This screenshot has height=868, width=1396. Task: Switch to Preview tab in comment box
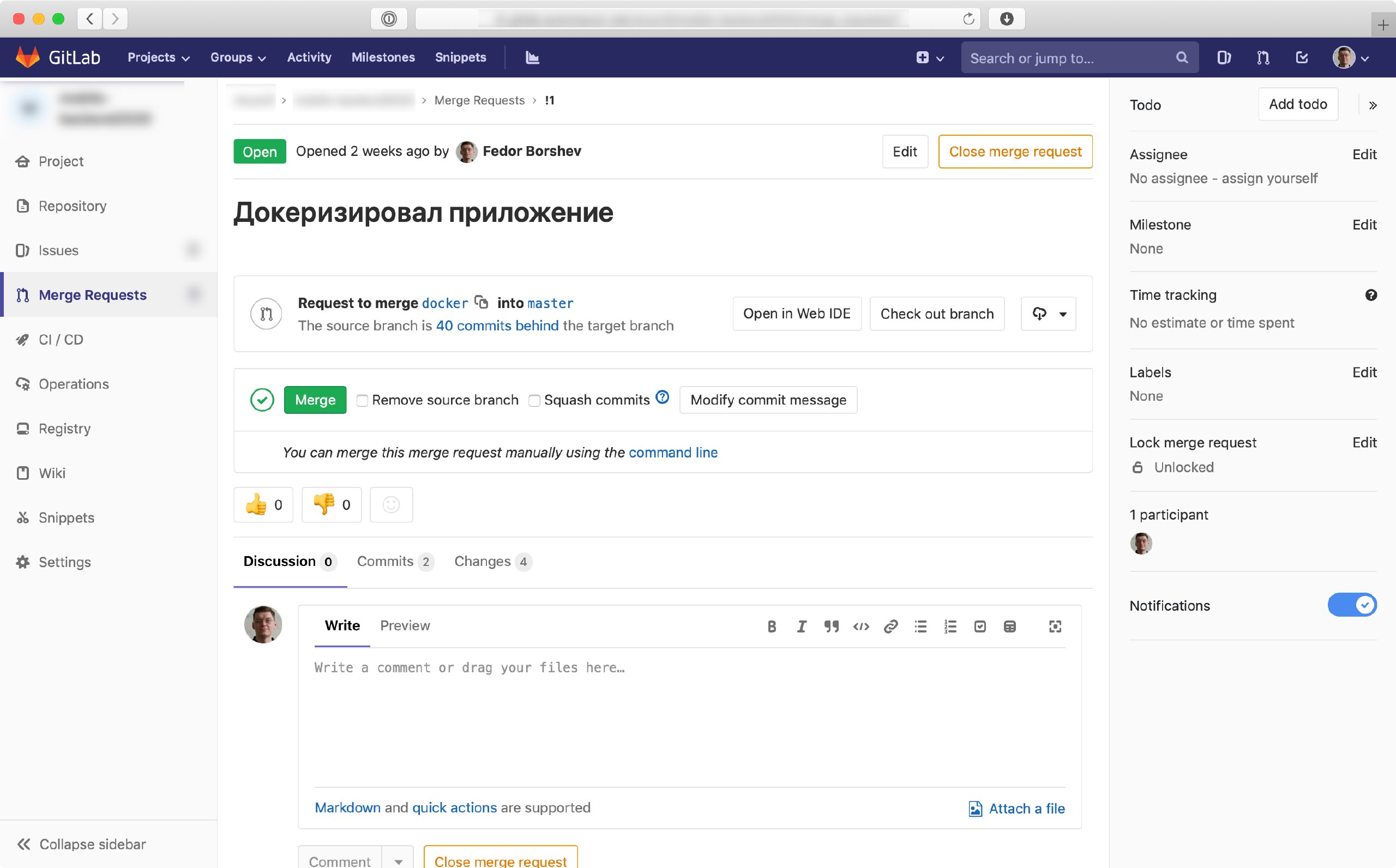[x=405, y=626]
